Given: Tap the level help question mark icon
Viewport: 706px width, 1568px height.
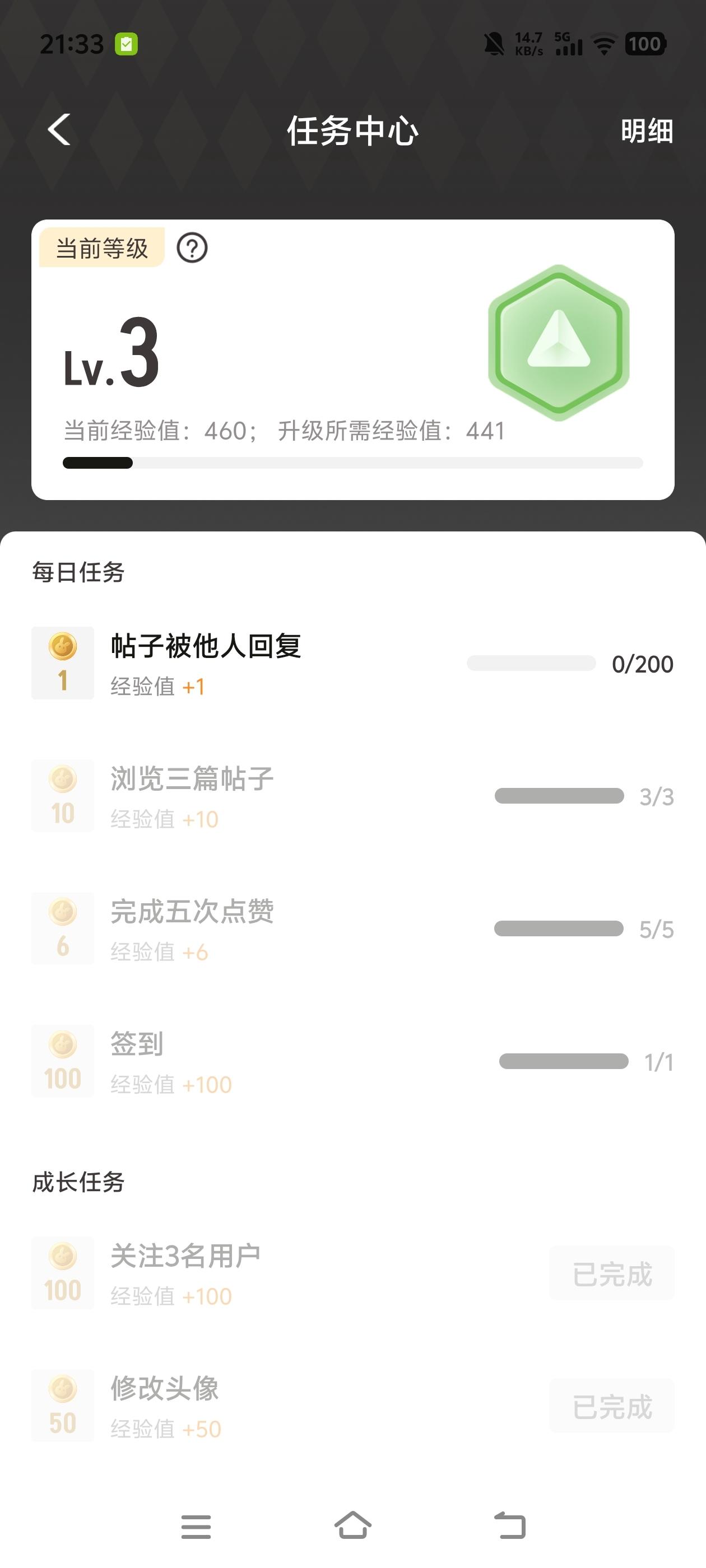Looking at the screenshot, I should pyautogui.click(x=192, y=248).
